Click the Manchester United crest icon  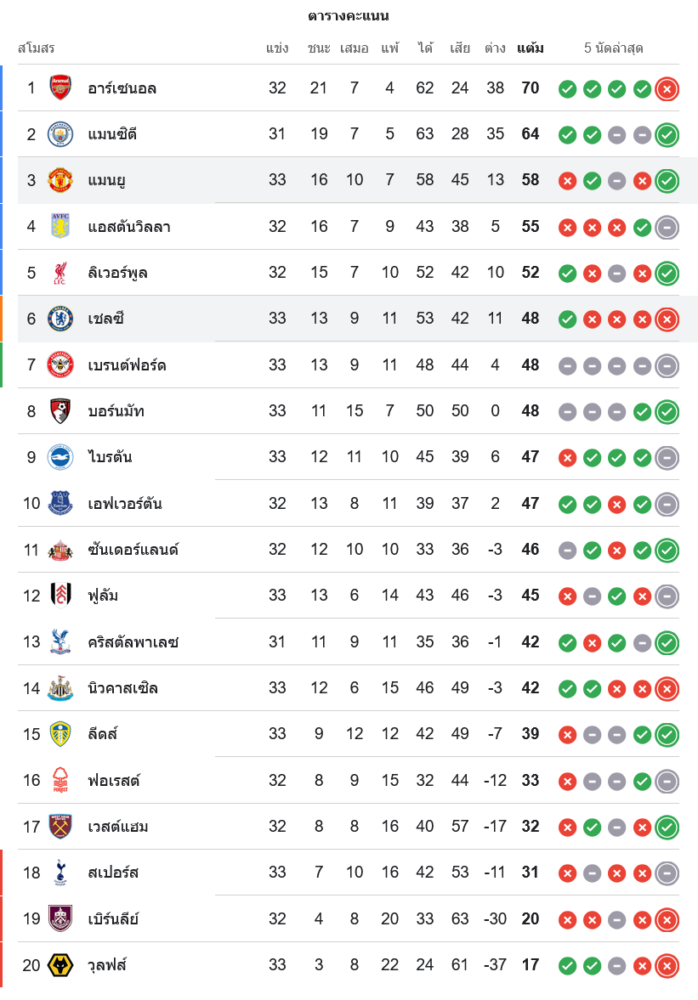pyautogui.click(x=61, y=180)
